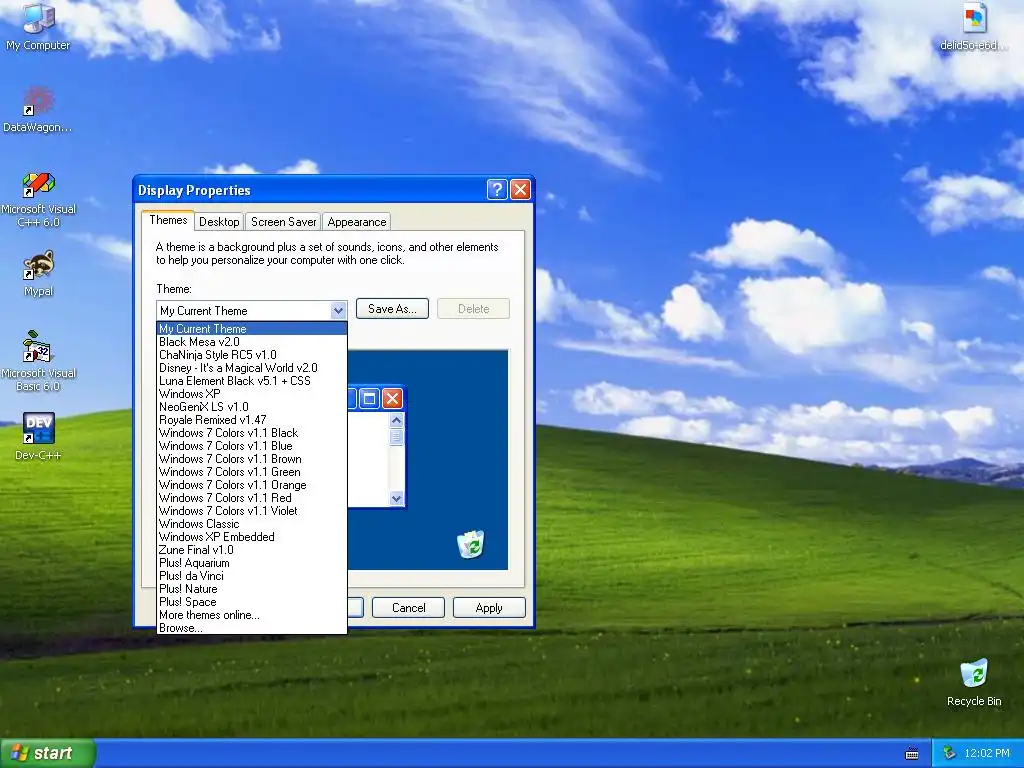Select the delid5o file icon on the desktop
The width and height of the screenshot is (1024, 768).
(974, 27)
